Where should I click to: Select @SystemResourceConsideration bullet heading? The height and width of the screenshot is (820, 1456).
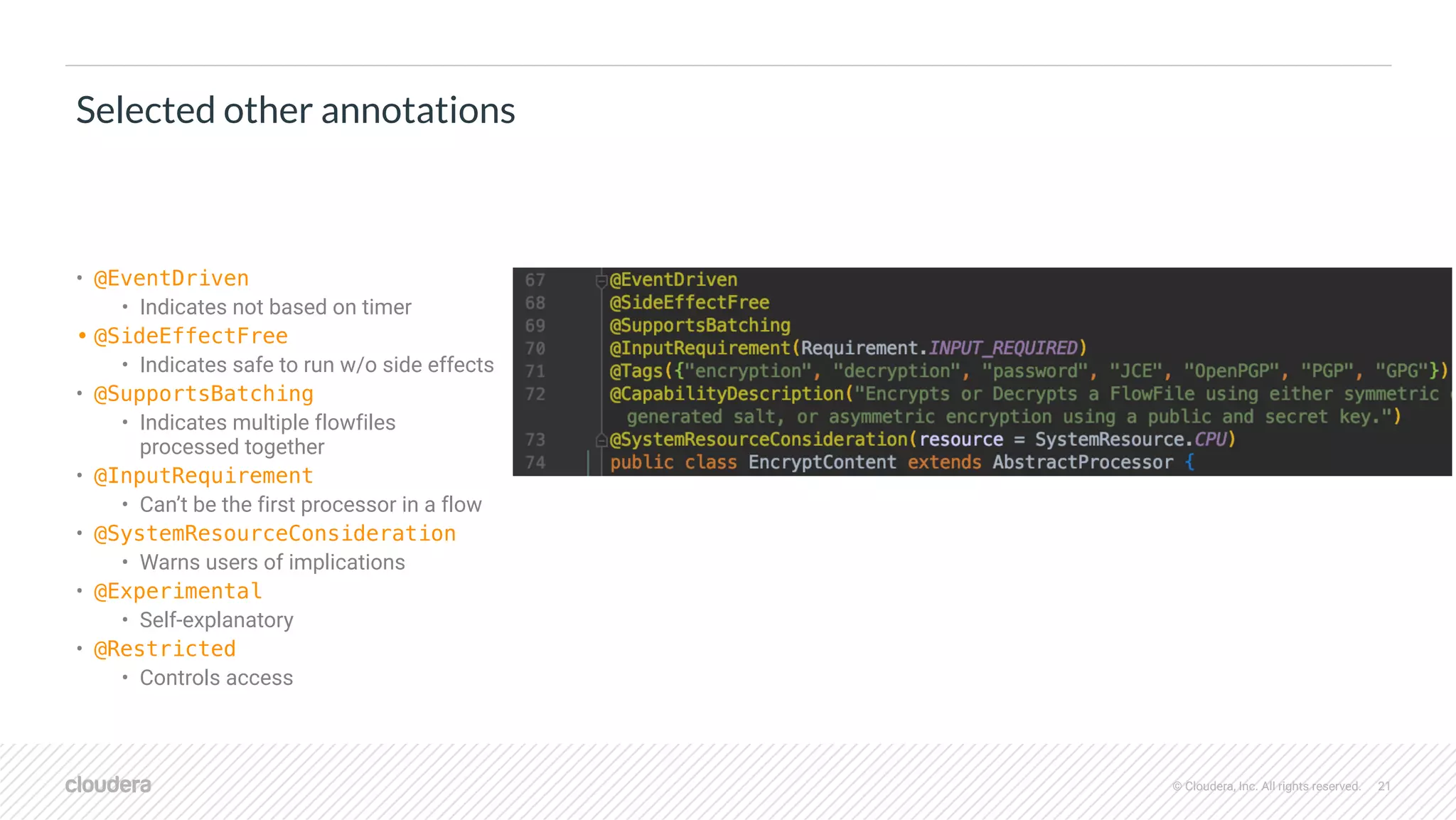(x=274, y=533)
